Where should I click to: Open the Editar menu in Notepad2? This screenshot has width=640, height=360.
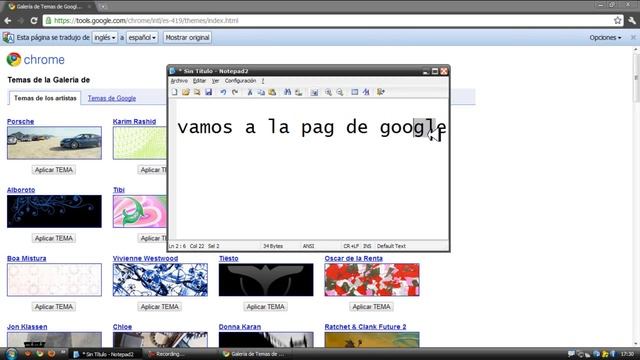tap(199, 81)
